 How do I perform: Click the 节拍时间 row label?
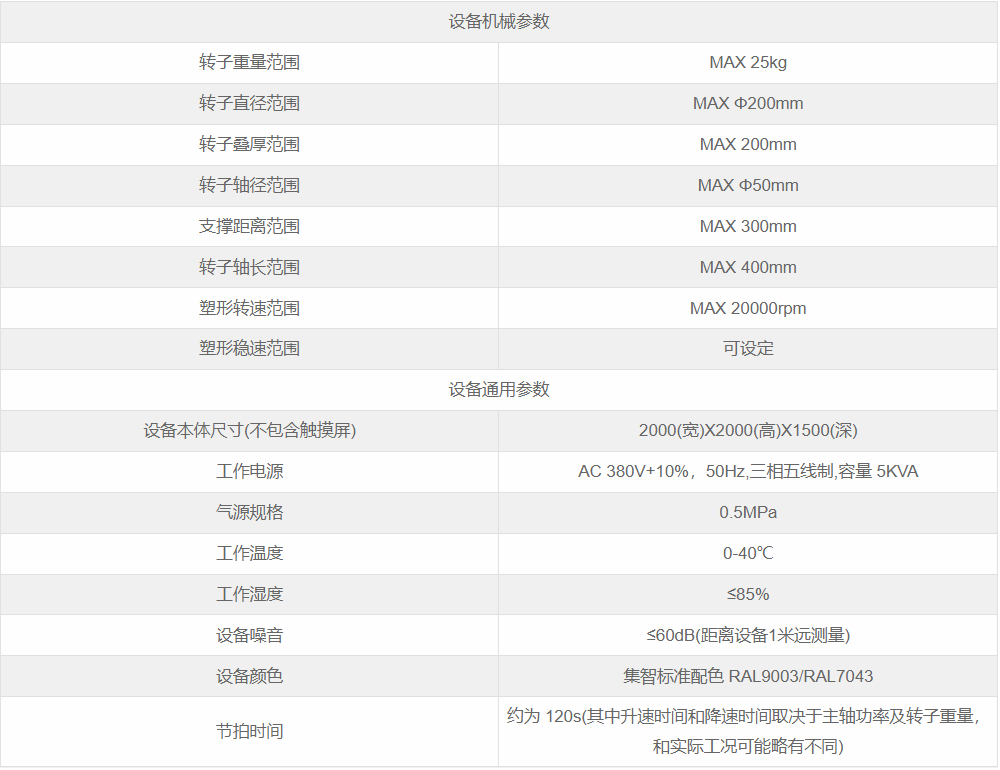pyautogui.click(x=250, y=730)
